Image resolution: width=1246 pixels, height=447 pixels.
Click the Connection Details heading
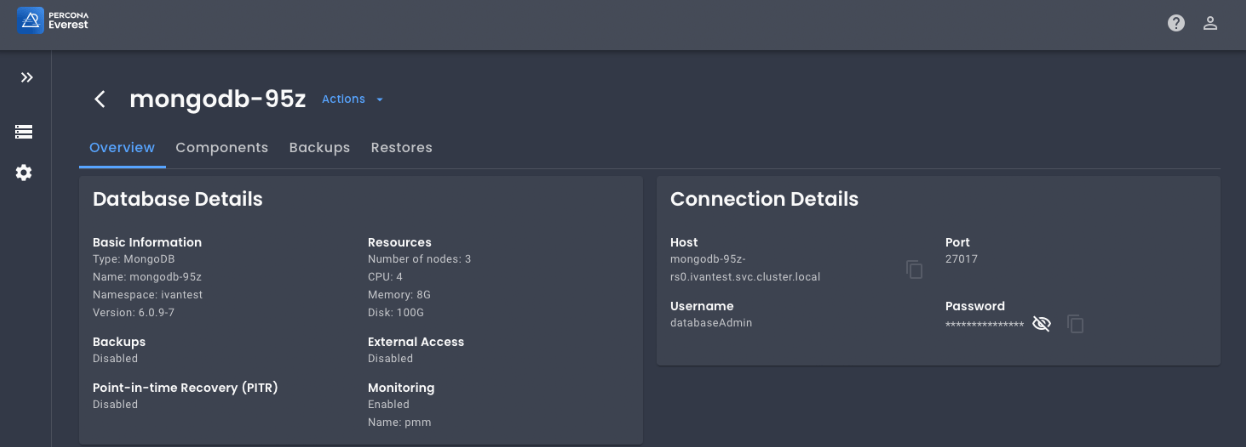click(x=764, y=199)
